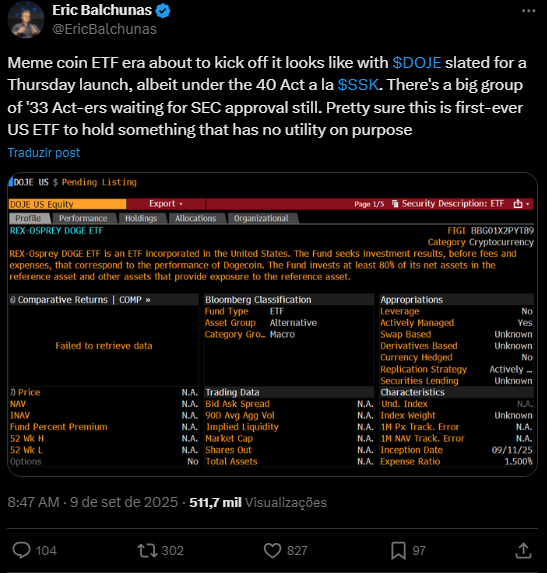Image resolution: width=547 pixels, height=573 pixels.
Task: Select the Organizational tab
Action: coord(261,218)
